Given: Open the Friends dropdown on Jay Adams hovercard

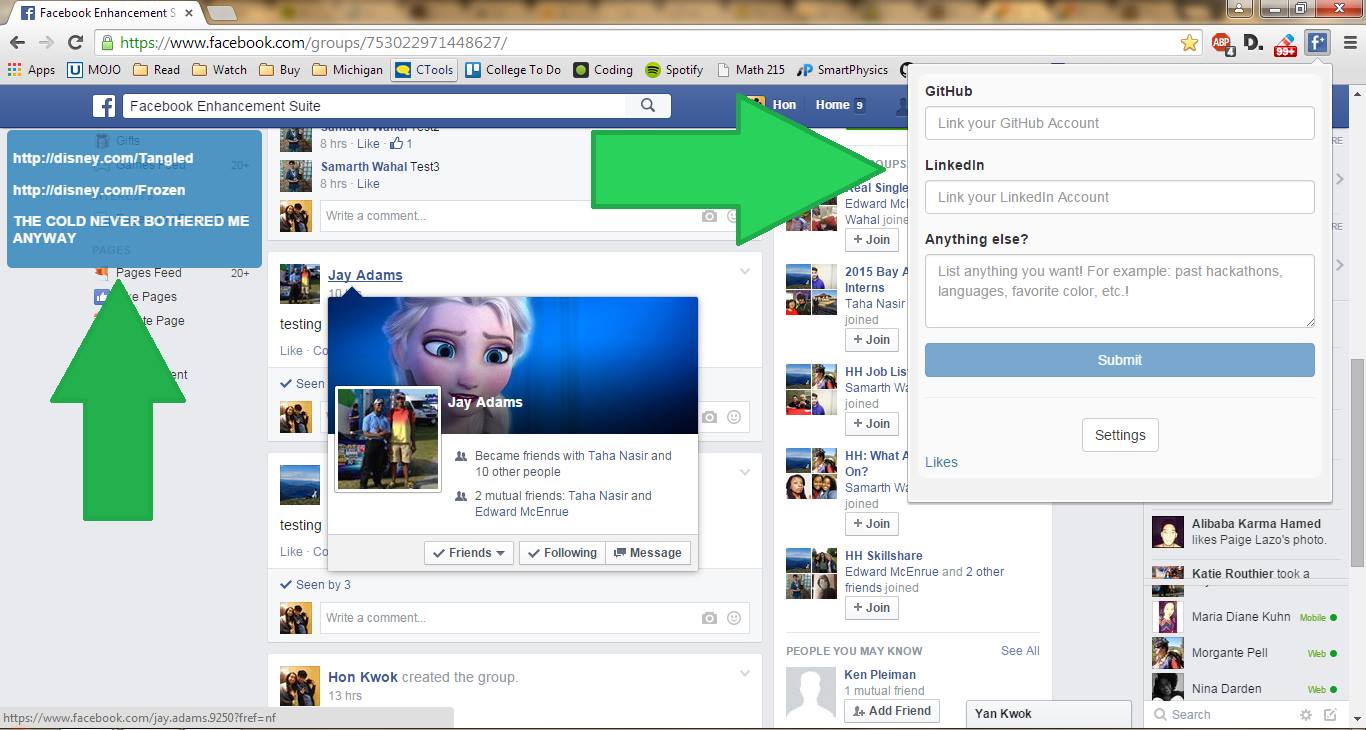Looking at the screenshot, I should click(x=469, y=553).
